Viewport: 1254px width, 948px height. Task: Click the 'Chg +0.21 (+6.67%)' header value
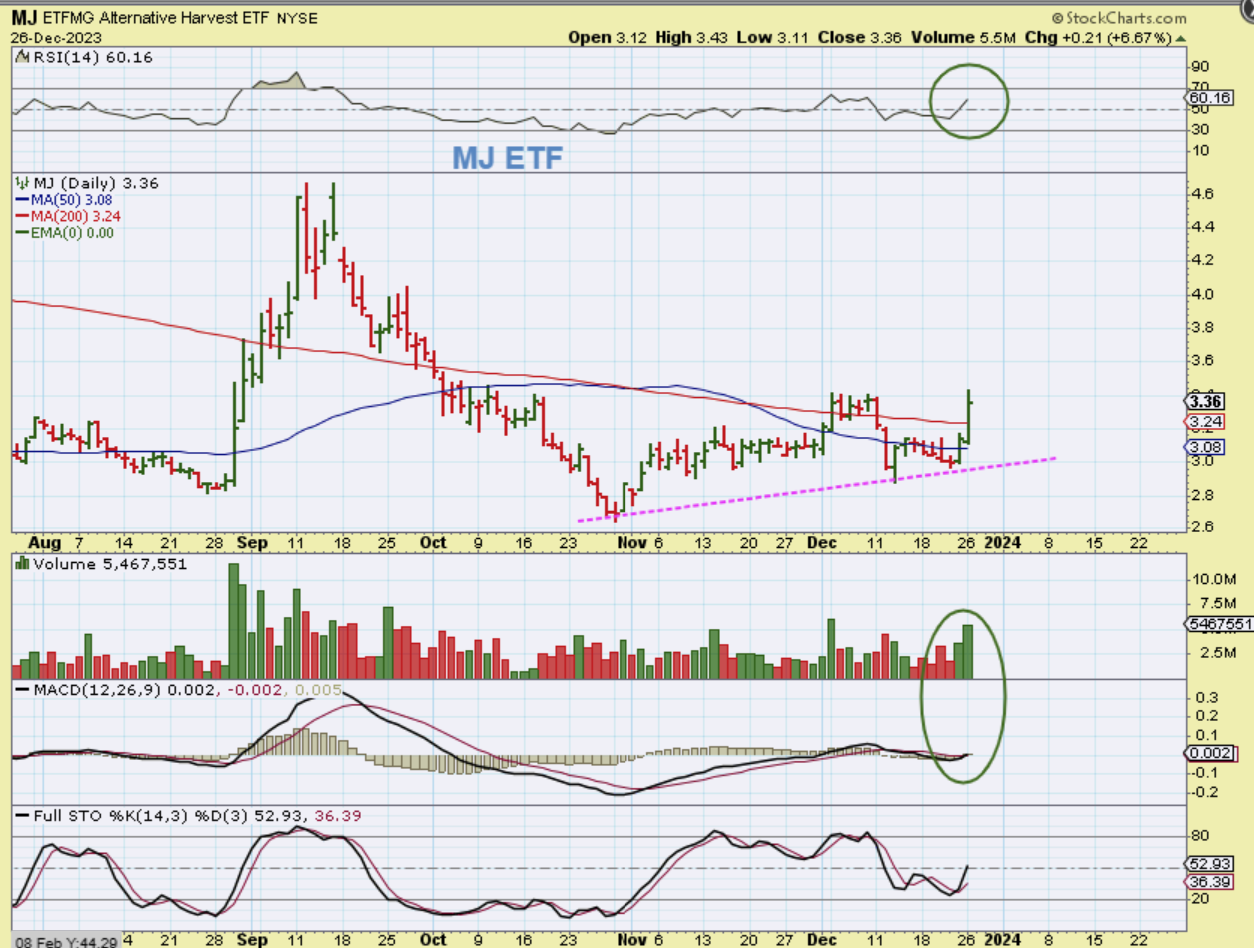pos(1096,37)
